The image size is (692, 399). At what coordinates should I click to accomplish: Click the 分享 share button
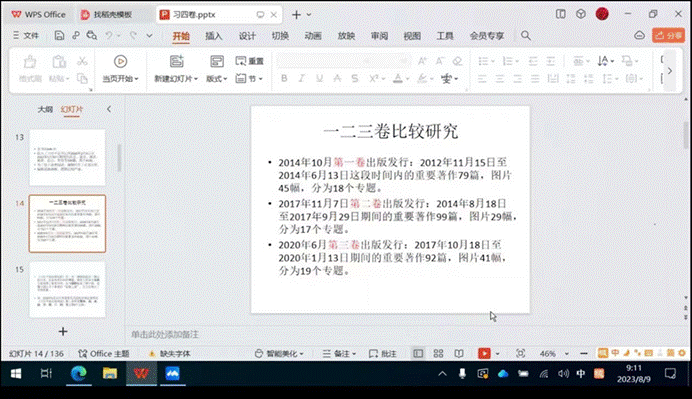[669, 35]
